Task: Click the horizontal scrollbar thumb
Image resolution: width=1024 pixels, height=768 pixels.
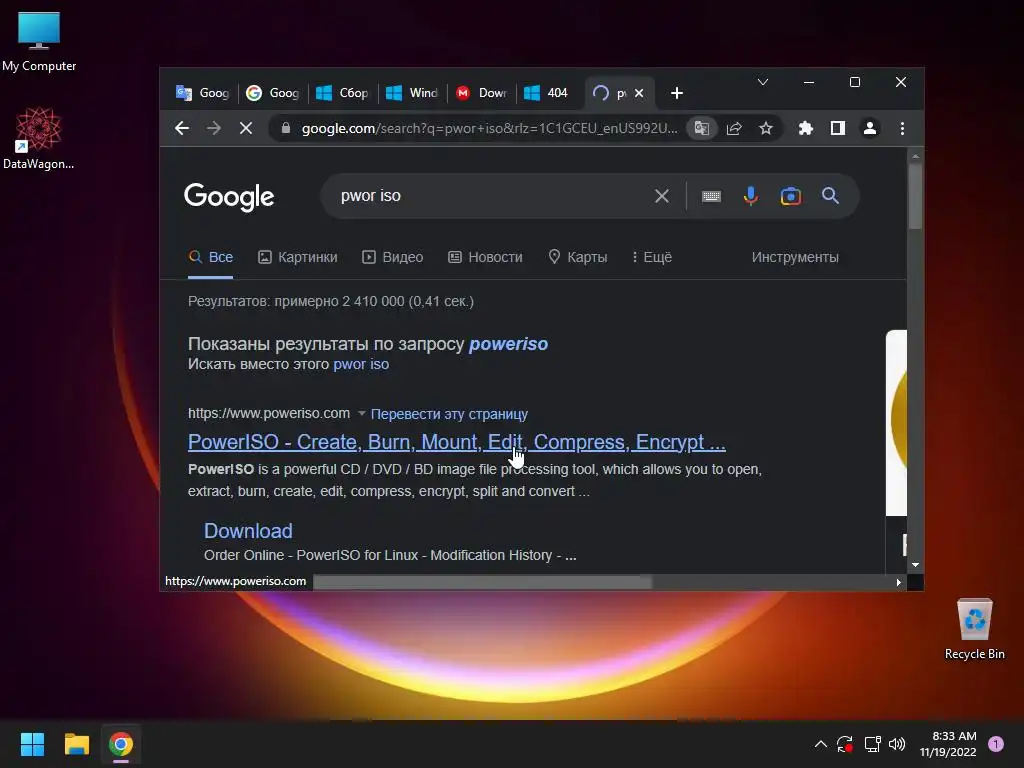Action: (482, 582)
